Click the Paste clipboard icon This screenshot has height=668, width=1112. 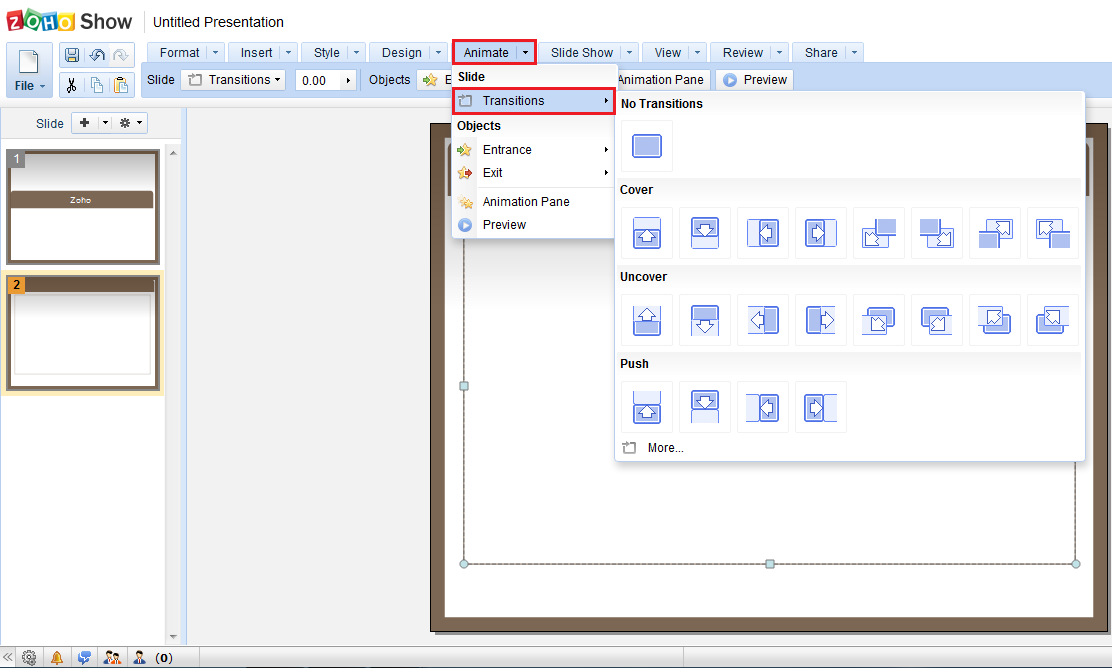point(121,85)
